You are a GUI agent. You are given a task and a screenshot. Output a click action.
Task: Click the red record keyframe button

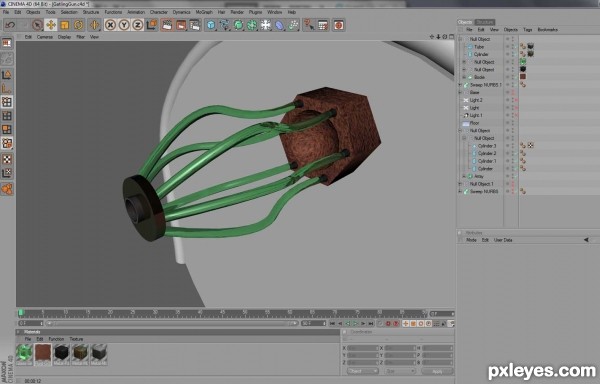388,324
